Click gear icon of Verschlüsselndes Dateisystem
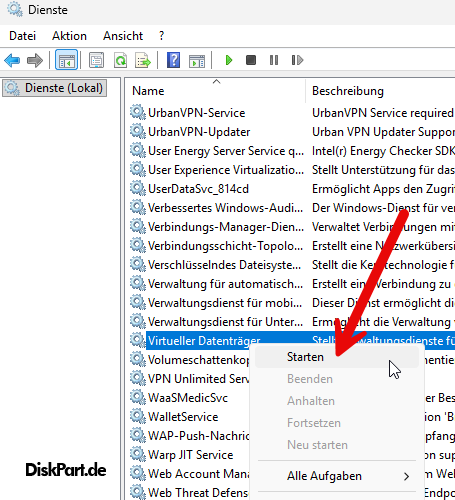This screenshot has width=455, height=500. [138, 264]
